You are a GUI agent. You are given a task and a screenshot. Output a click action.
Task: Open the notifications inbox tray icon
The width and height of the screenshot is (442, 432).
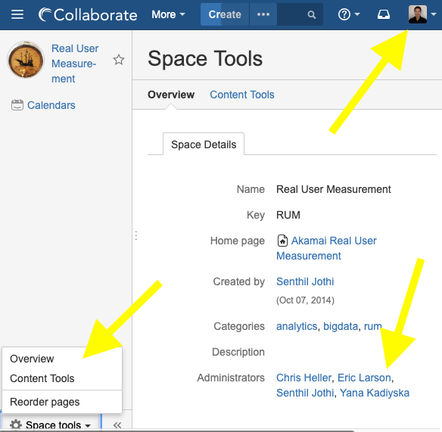click(x=384, y=15)
